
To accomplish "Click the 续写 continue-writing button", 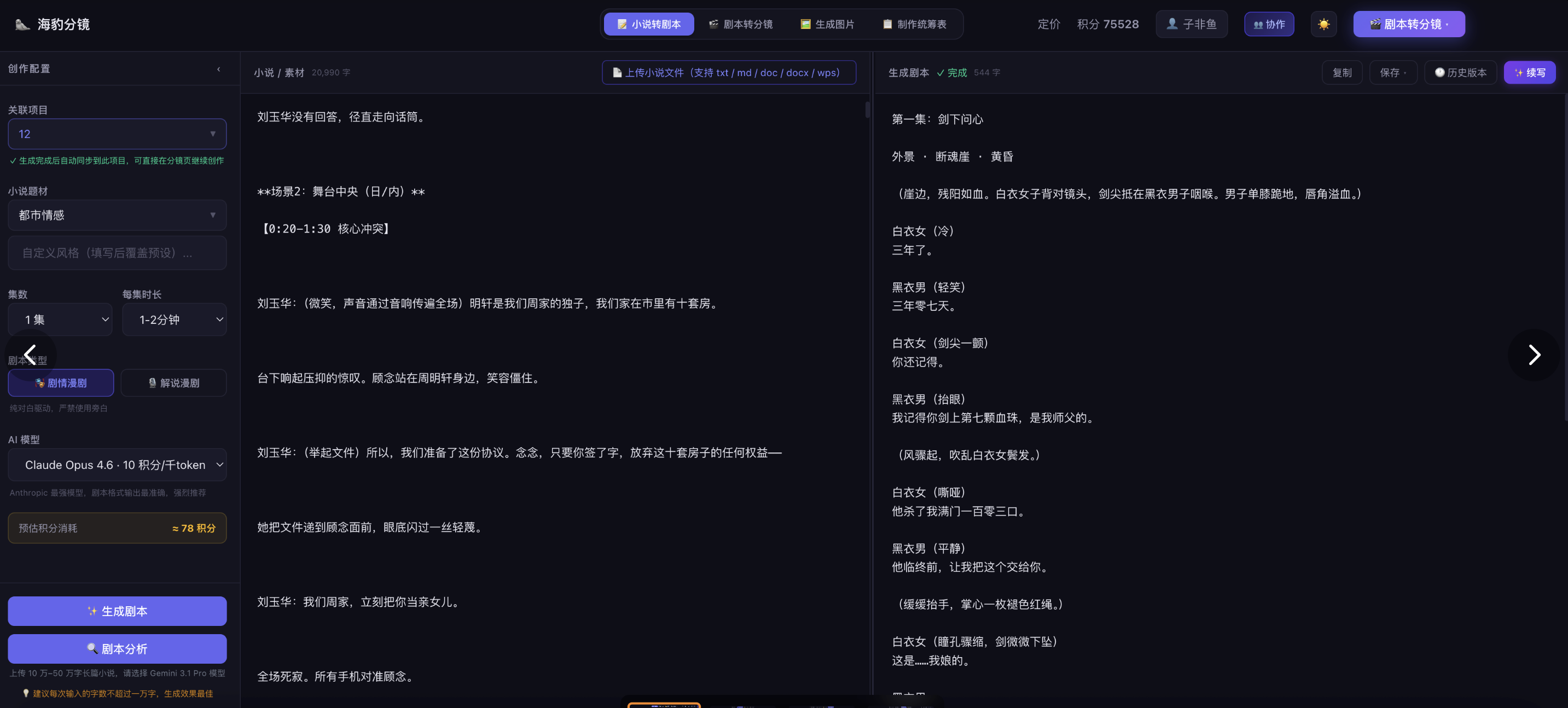I will point(1529,72).
